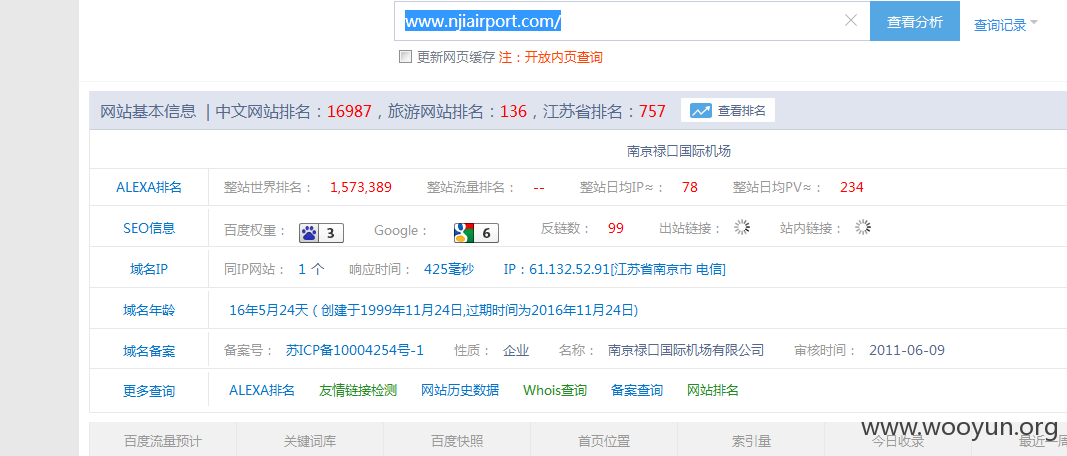Click the ALEXA排名 link in 更多查询 row
The image size is (1067, 456).
[262, 390]
